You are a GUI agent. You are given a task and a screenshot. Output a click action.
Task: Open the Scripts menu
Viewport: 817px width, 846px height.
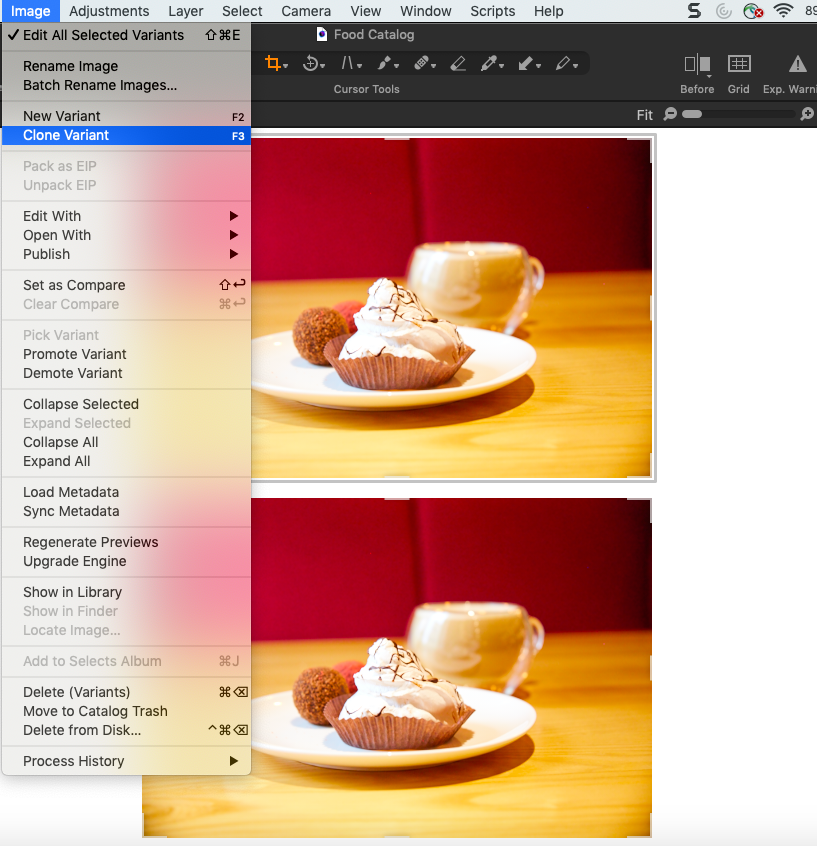(x=493, y=11)
